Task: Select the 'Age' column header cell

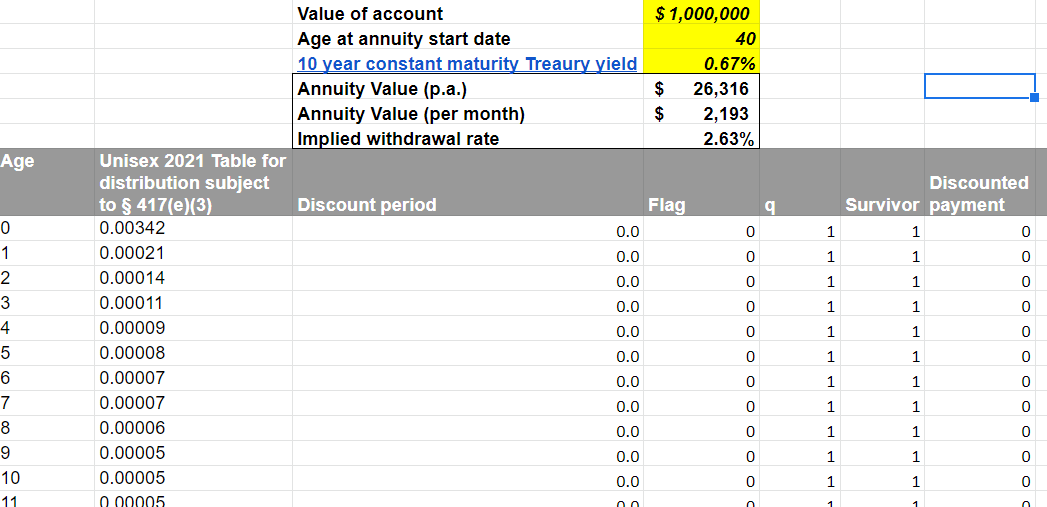Action: tap(47, 182)
